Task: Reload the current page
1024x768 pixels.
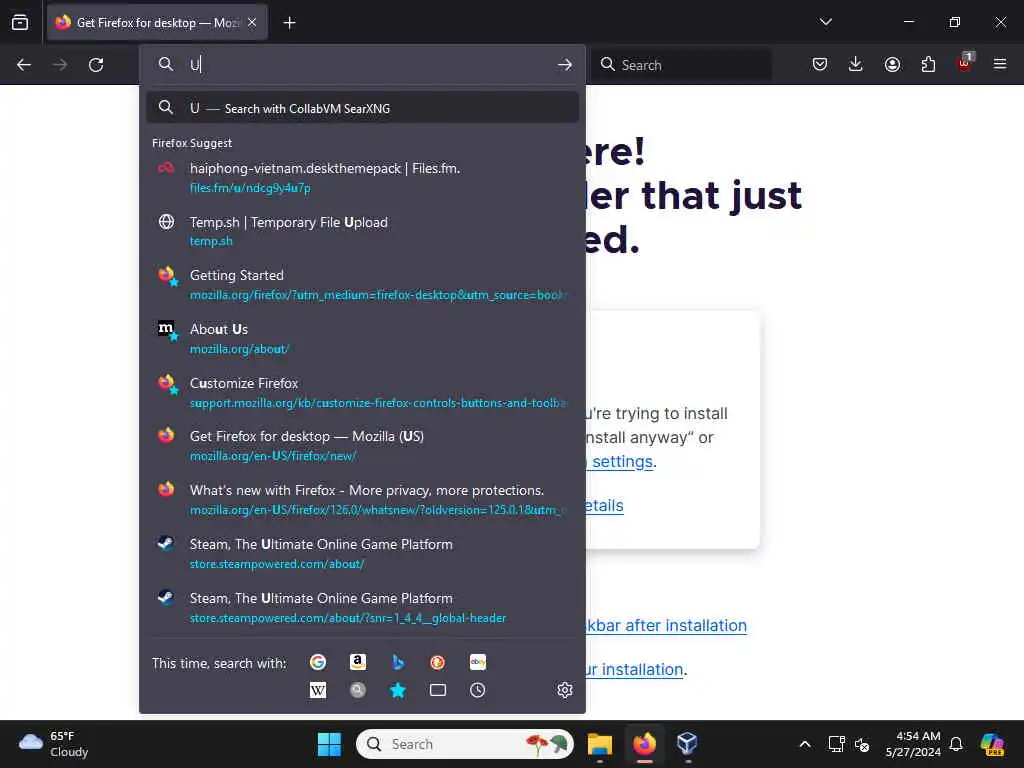Action: tap(96, 65)
